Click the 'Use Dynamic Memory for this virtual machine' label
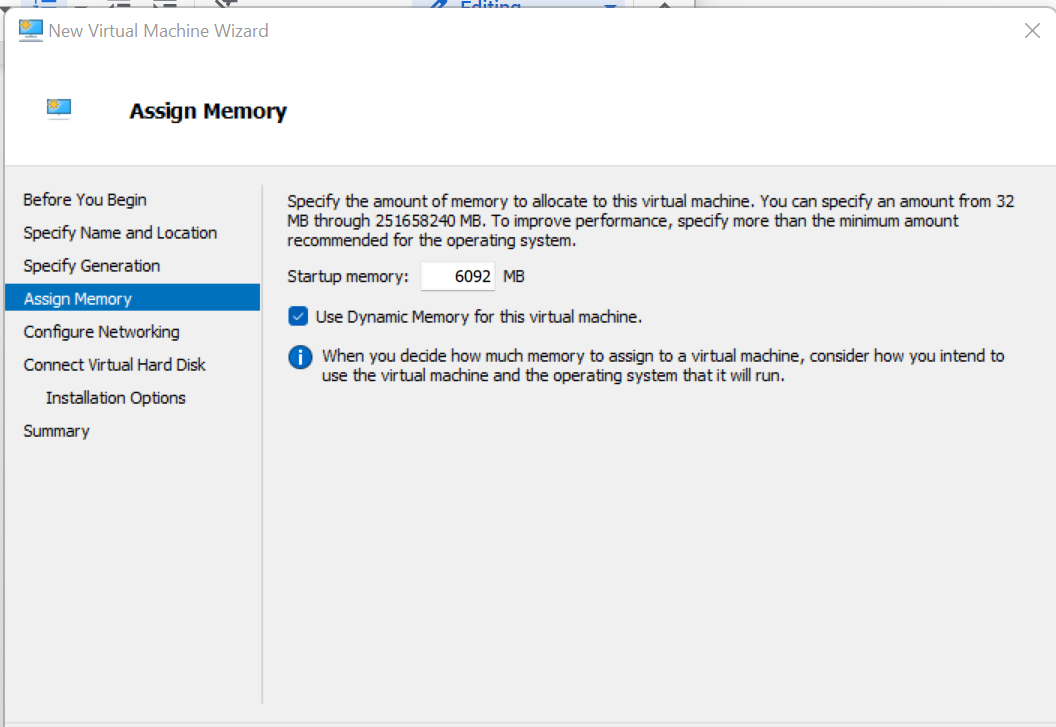The width and height of the screenshot is (1056, 727). tap(478, 317)
